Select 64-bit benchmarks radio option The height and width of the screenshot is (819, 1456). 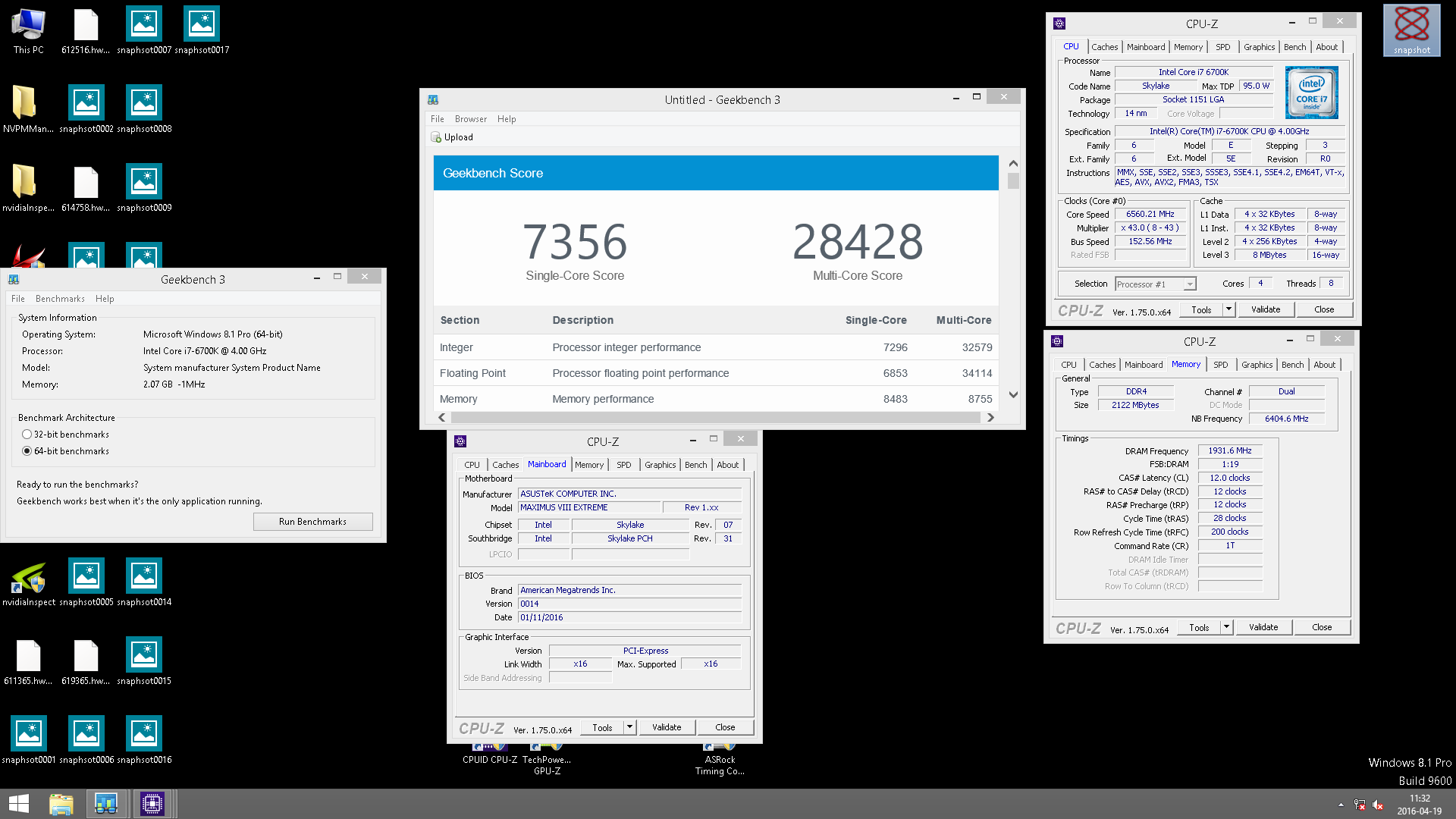coord(27,451)
